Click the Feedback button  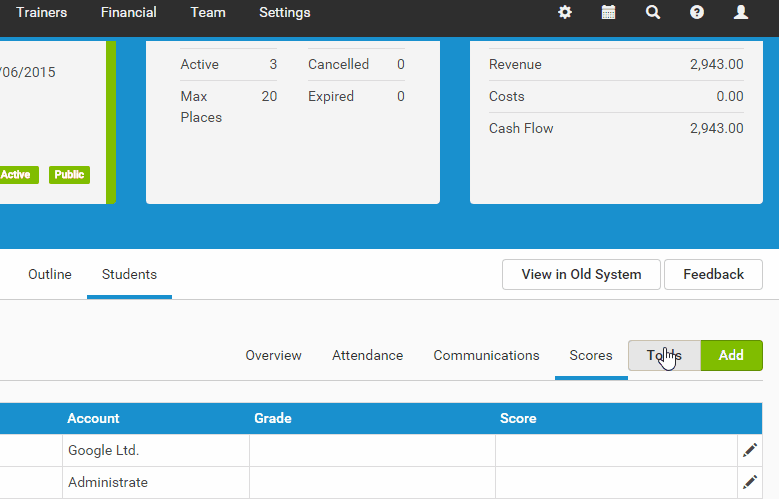tap(713, 274)
